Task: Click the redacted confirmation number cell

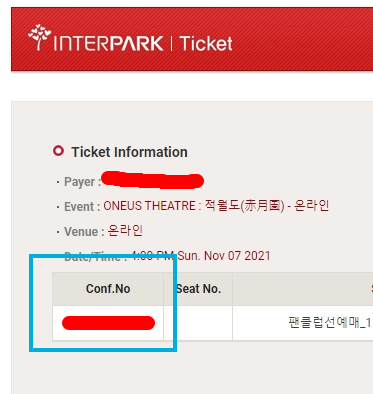Action: coord(108,323)
